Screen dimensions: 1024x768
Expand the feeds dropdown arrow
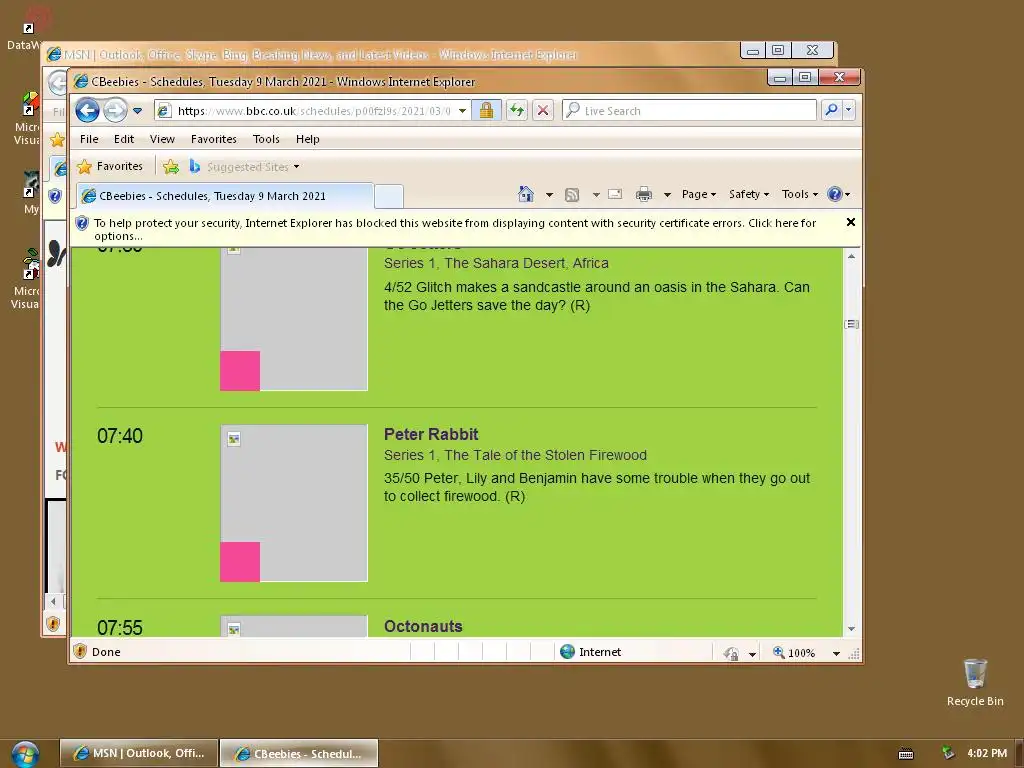(x=596, y=195)
